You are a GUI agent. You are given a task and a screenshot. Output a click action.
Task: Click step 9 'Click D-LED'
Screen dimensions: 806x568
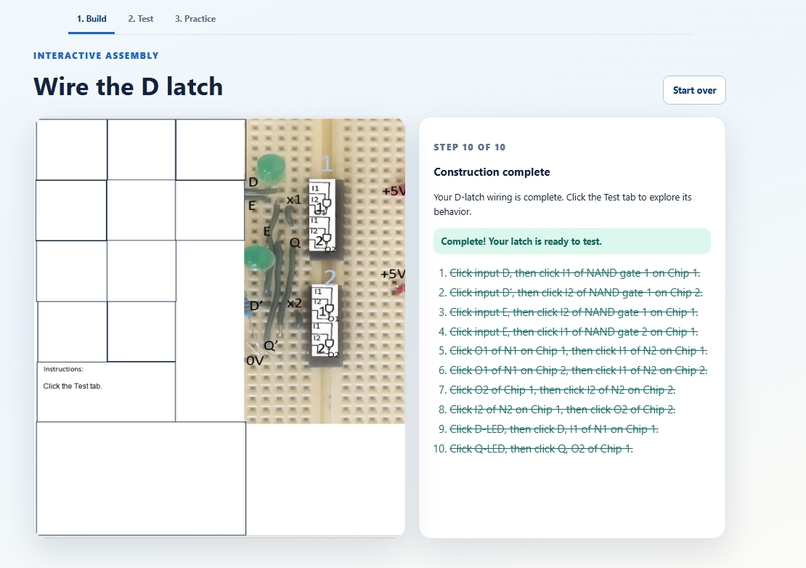click(x=554, y=429)
